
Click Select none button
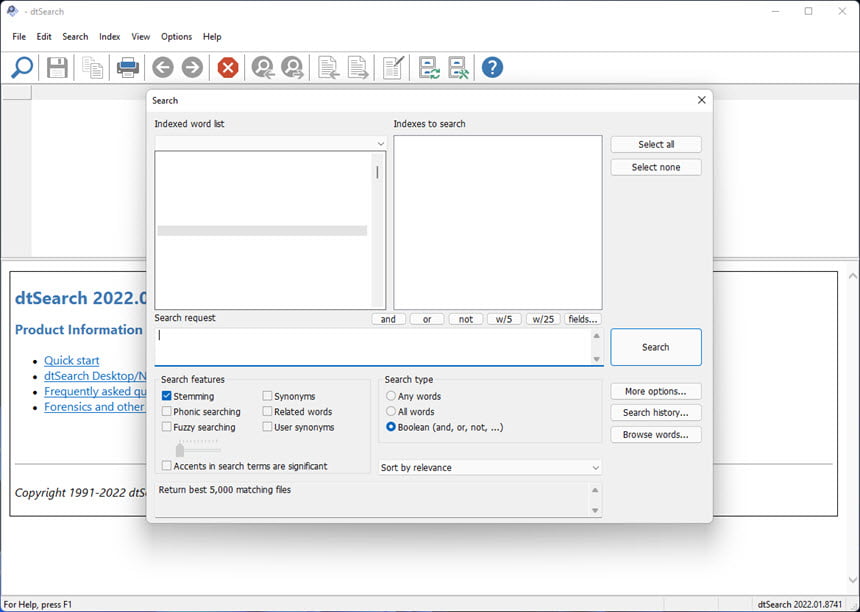coord(656,167)
